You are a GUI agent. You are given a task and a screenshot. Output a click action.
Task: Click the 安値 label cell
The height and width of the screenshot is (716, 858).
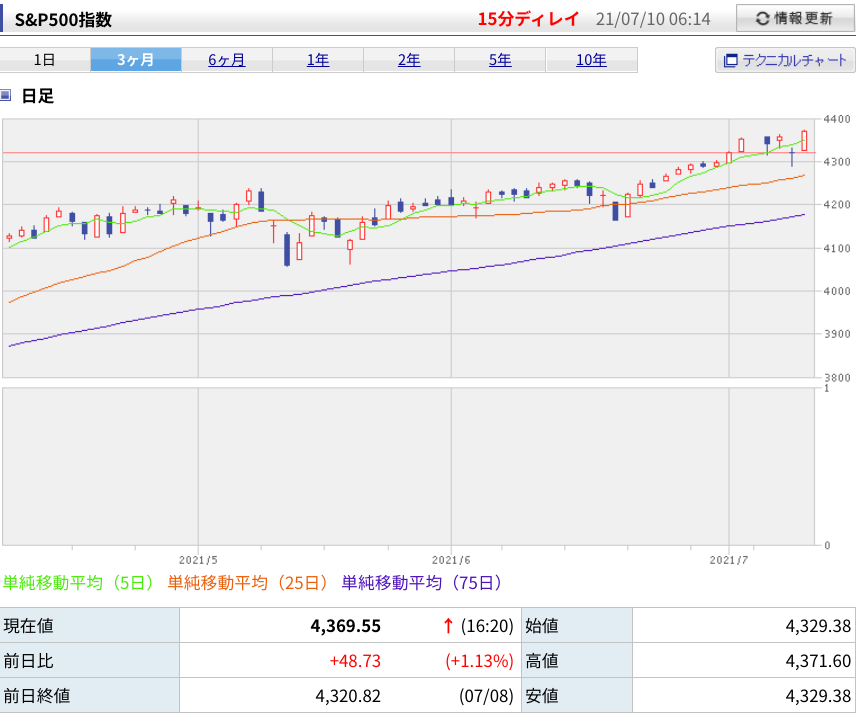pyautogui.click(x=577, y=695)
